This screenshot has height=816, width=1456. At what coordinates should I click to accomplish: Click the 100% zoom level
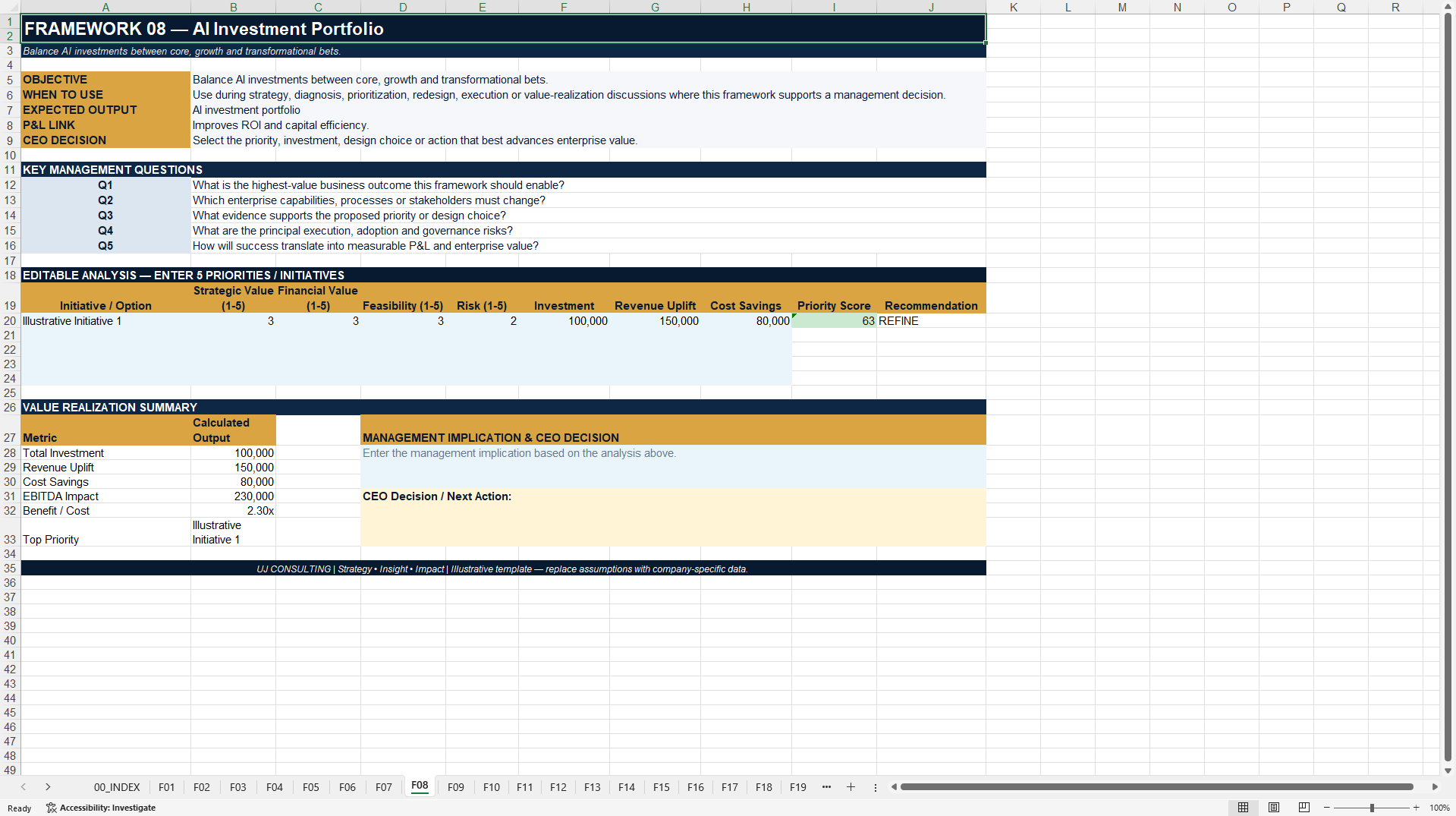tap(1439, 808)
